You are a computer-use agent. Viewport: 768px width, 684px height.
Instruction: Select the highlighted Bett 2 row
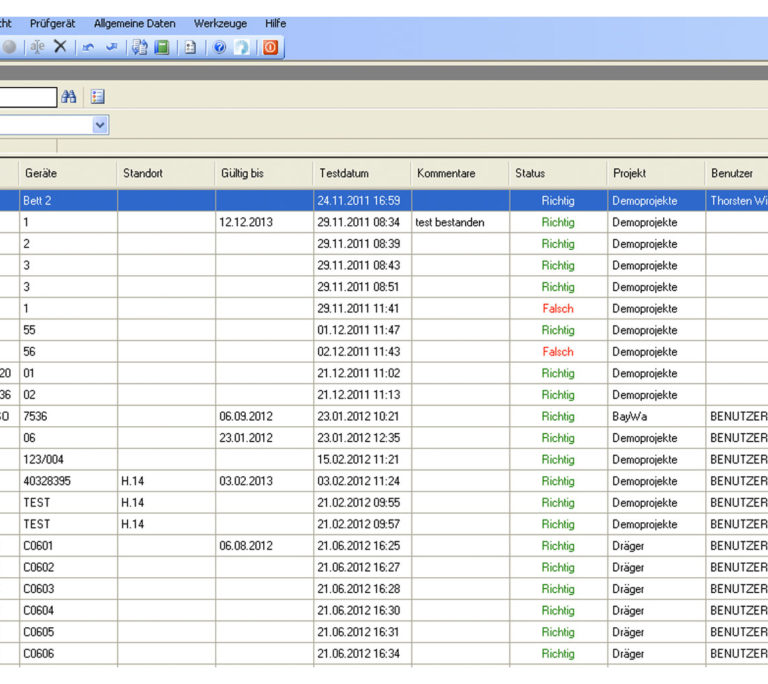(384, 201)
